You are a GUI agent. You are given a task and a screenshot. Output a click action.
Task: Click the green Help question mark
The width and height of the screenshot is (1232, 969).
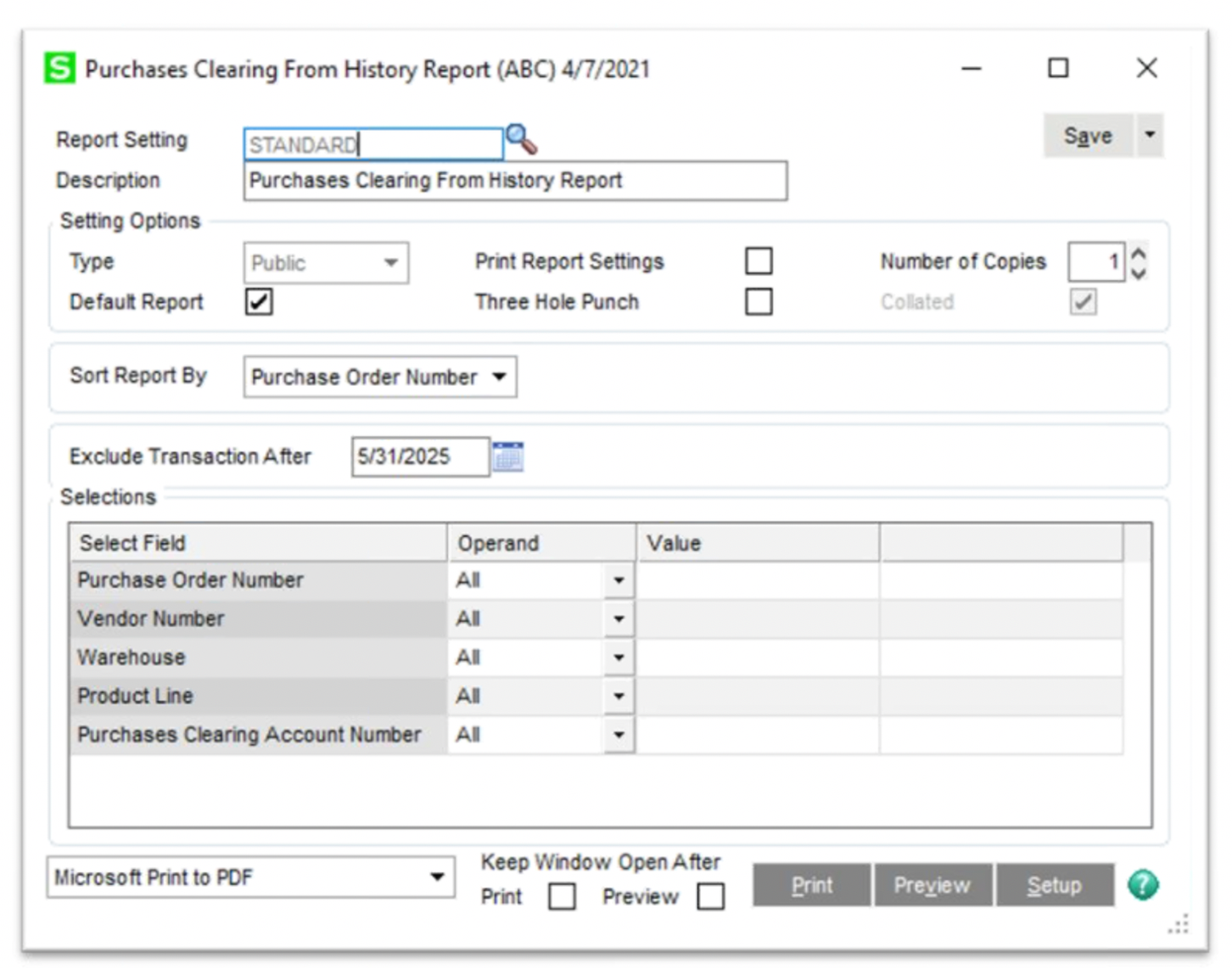[1144, 885]
